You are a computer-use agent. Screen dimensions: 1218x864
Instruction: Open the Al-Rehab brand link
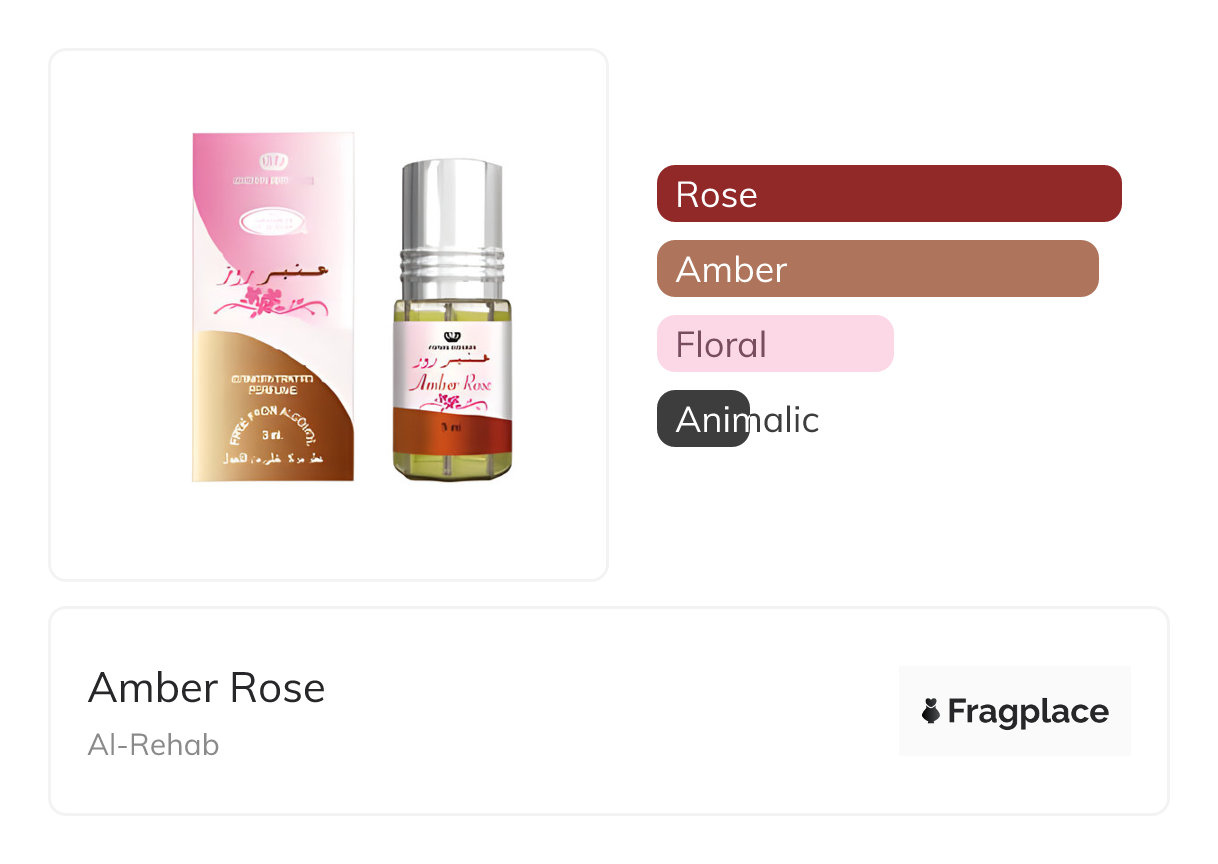153,745
